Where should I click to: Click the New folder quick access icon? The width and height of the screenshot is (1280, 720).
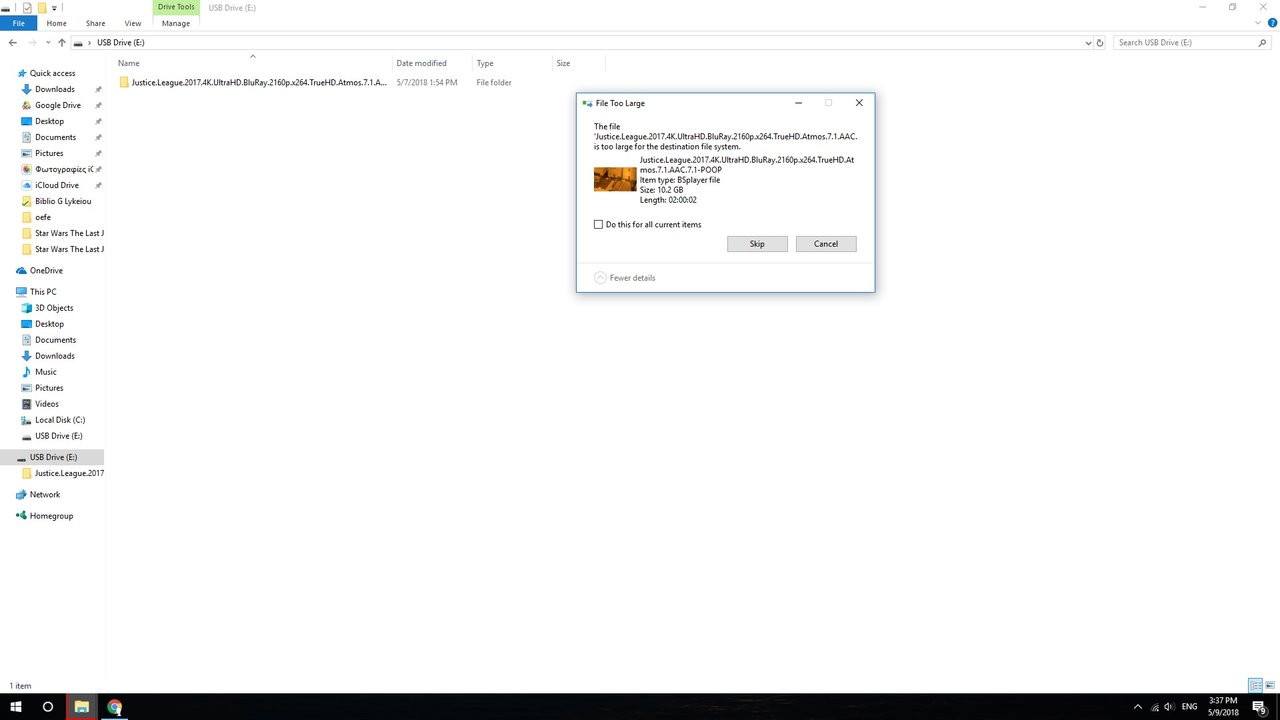[x=43, y=7]
